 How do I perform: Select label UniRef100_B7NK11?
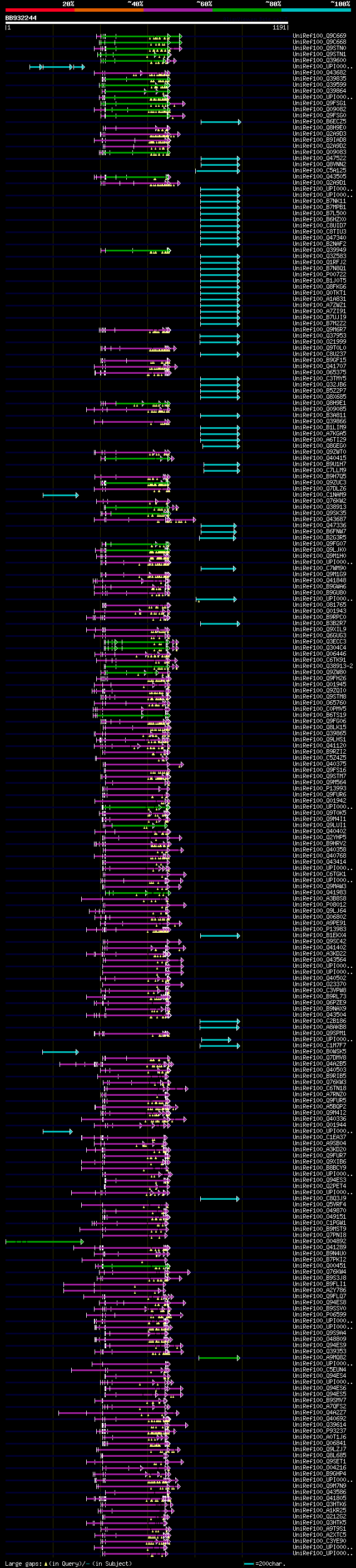pos(319,201)
